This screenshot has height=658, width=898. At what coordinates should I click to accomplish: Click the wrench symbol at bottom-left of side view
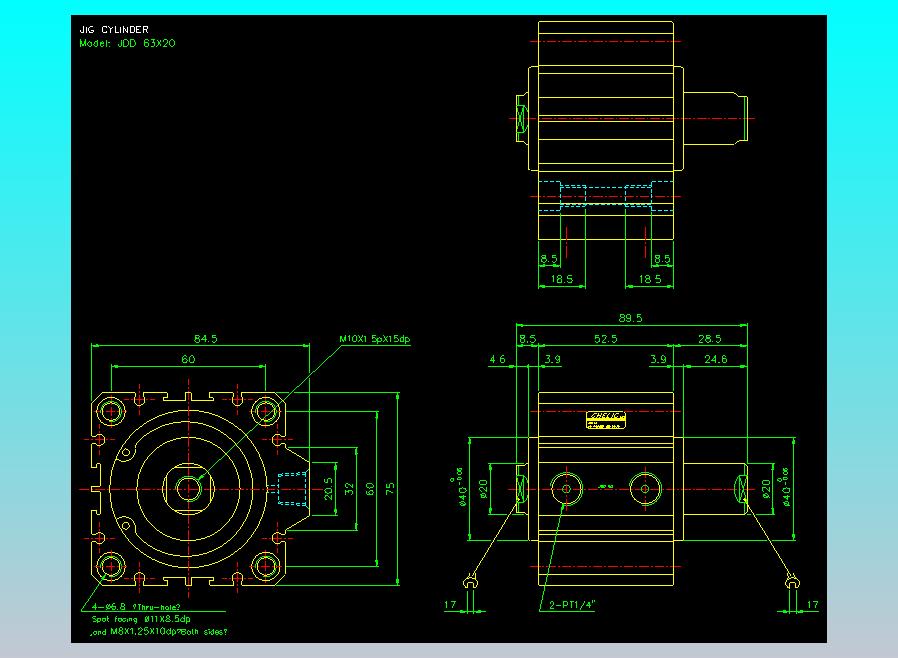pyautogui.click(x=470, y=581)
